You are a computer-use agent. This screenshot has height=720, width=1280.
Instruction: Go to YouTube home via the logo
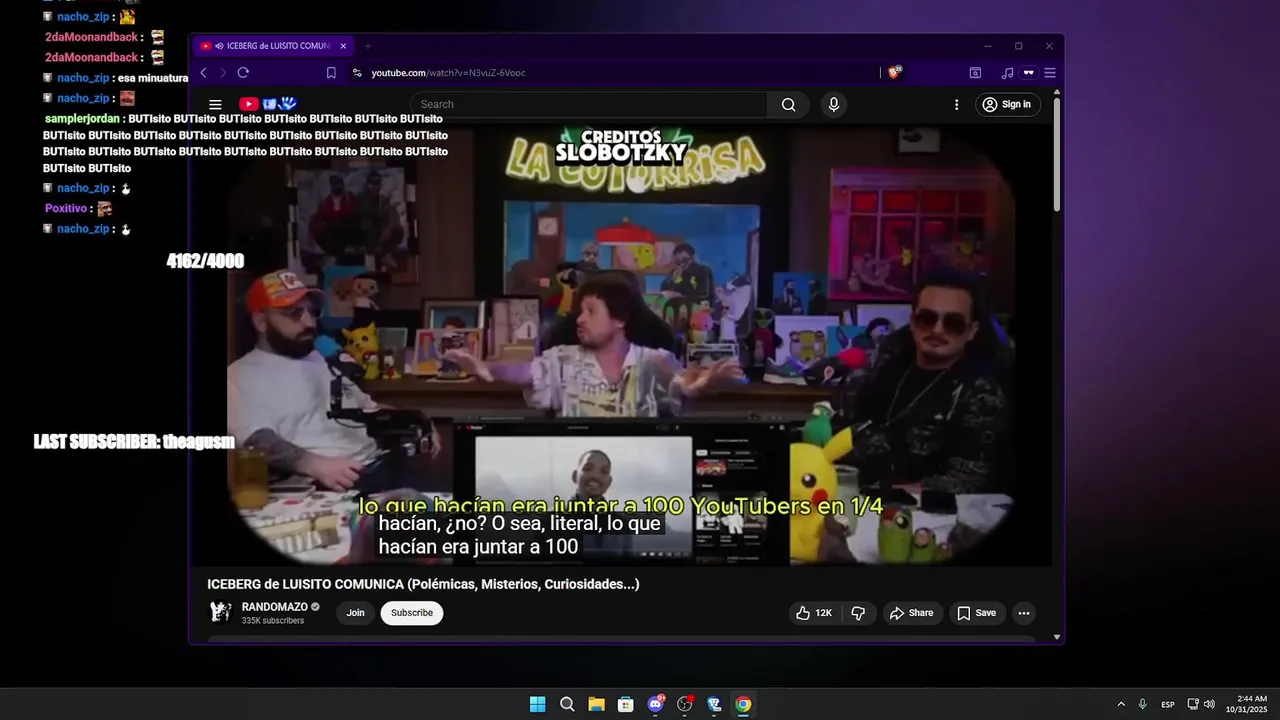click(x=268, y=104)
